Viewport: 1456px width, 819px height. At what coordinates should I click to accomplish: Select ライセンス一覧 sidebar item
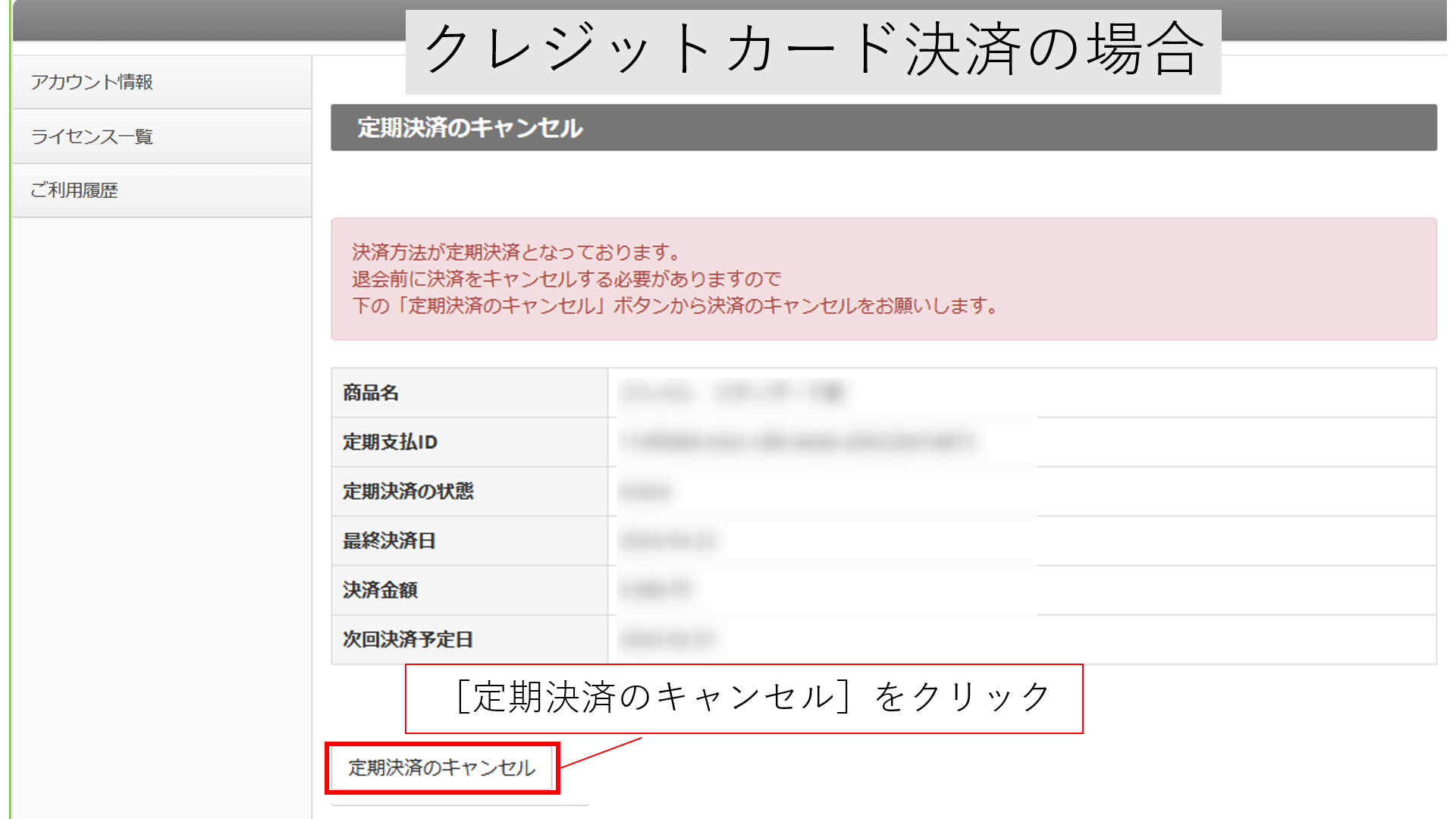tap(92, 136)
